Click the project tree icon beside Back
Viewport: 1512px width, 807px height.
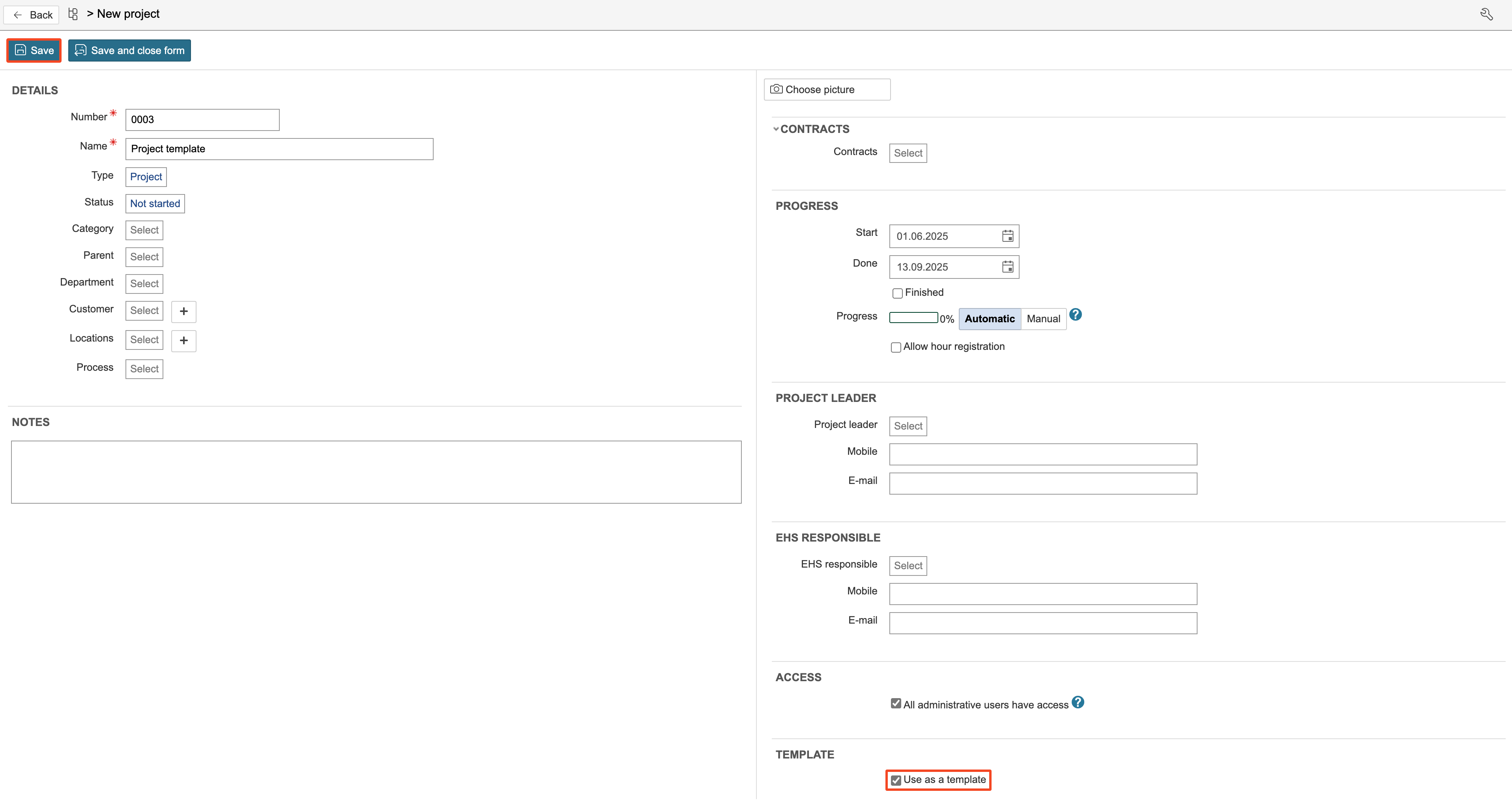(x=73, y=14)
